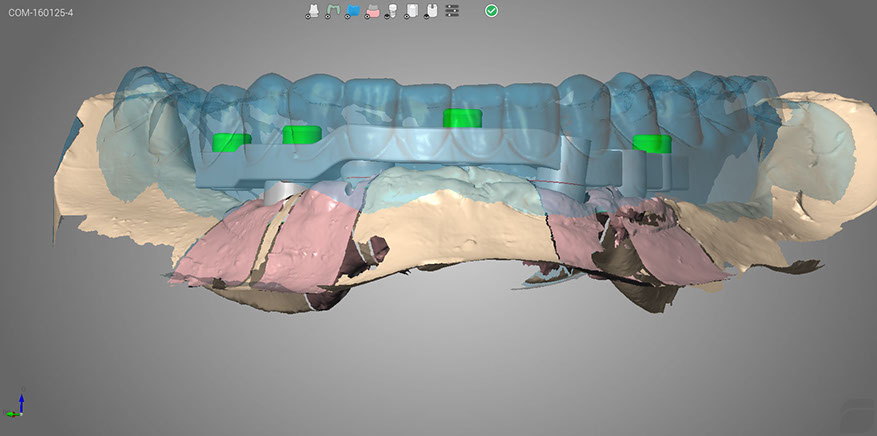The image size is (877, 436).
Task: Select the blue tooth anatomy icon
Action: (x=352, y=10)
